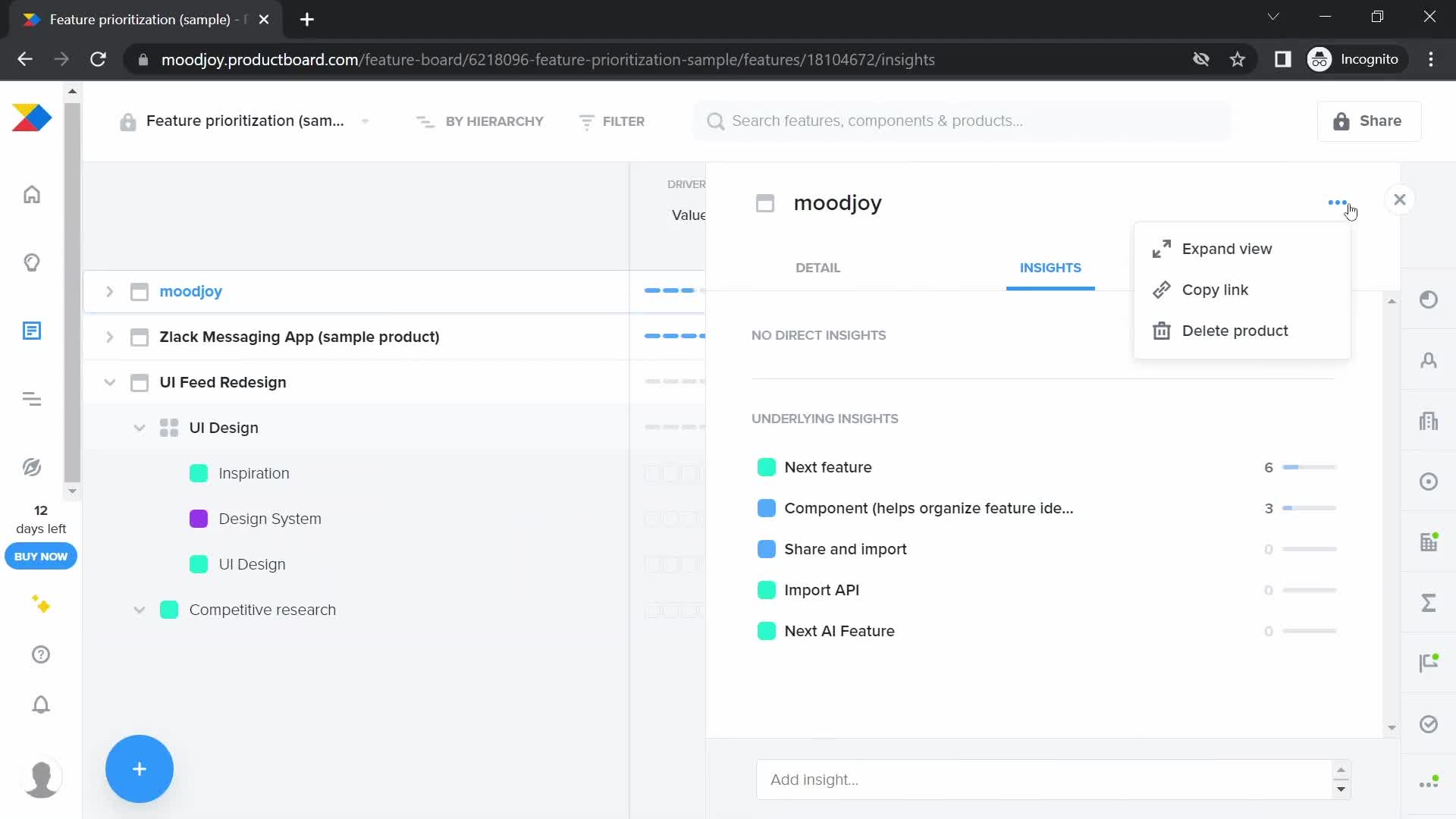1456x819 pixels.
Task: Open Next AI Feature insight
Action: (839, 631)
